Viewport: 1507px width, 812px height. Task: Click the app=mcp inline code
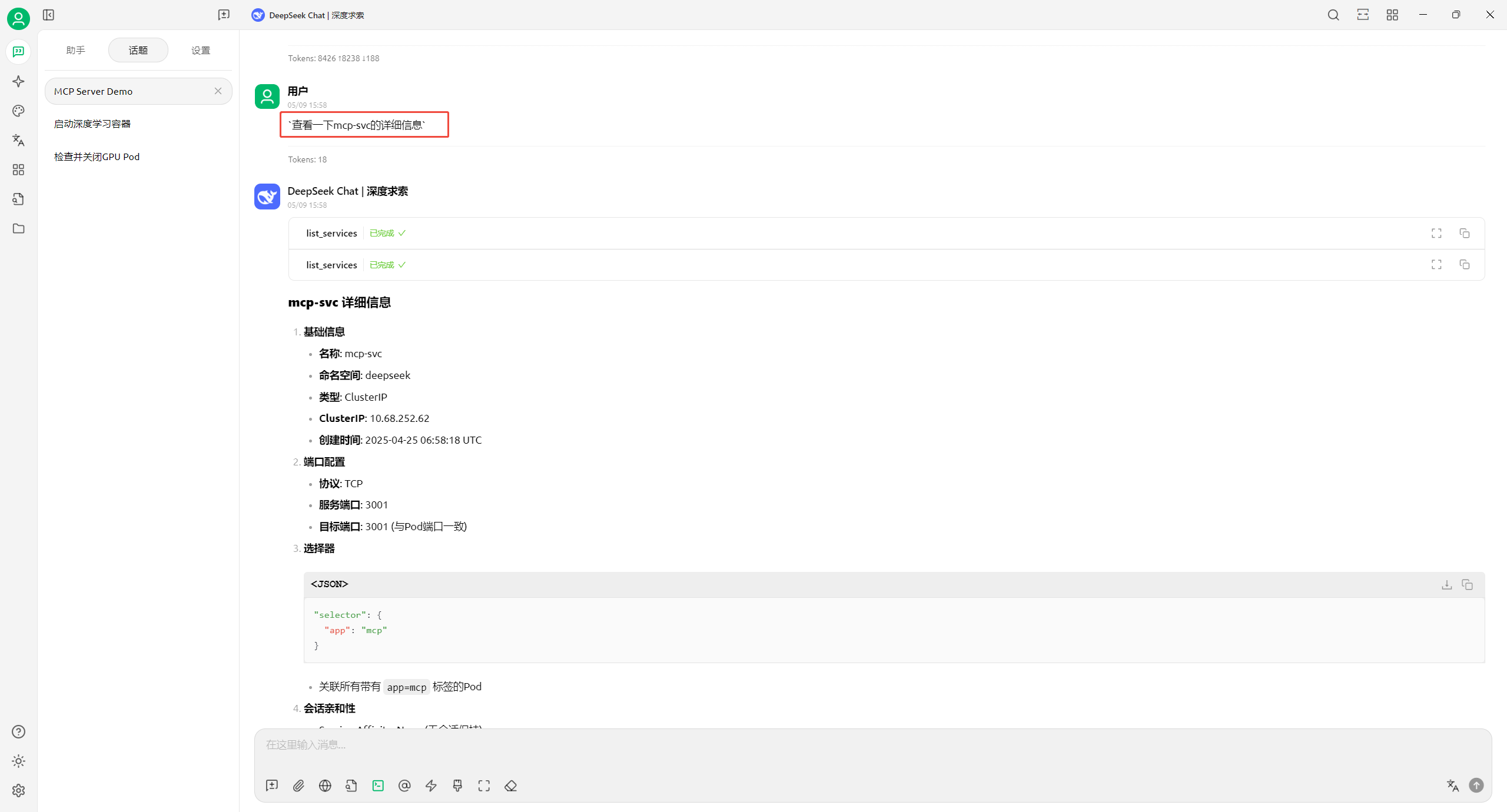[x=406, y=687]
